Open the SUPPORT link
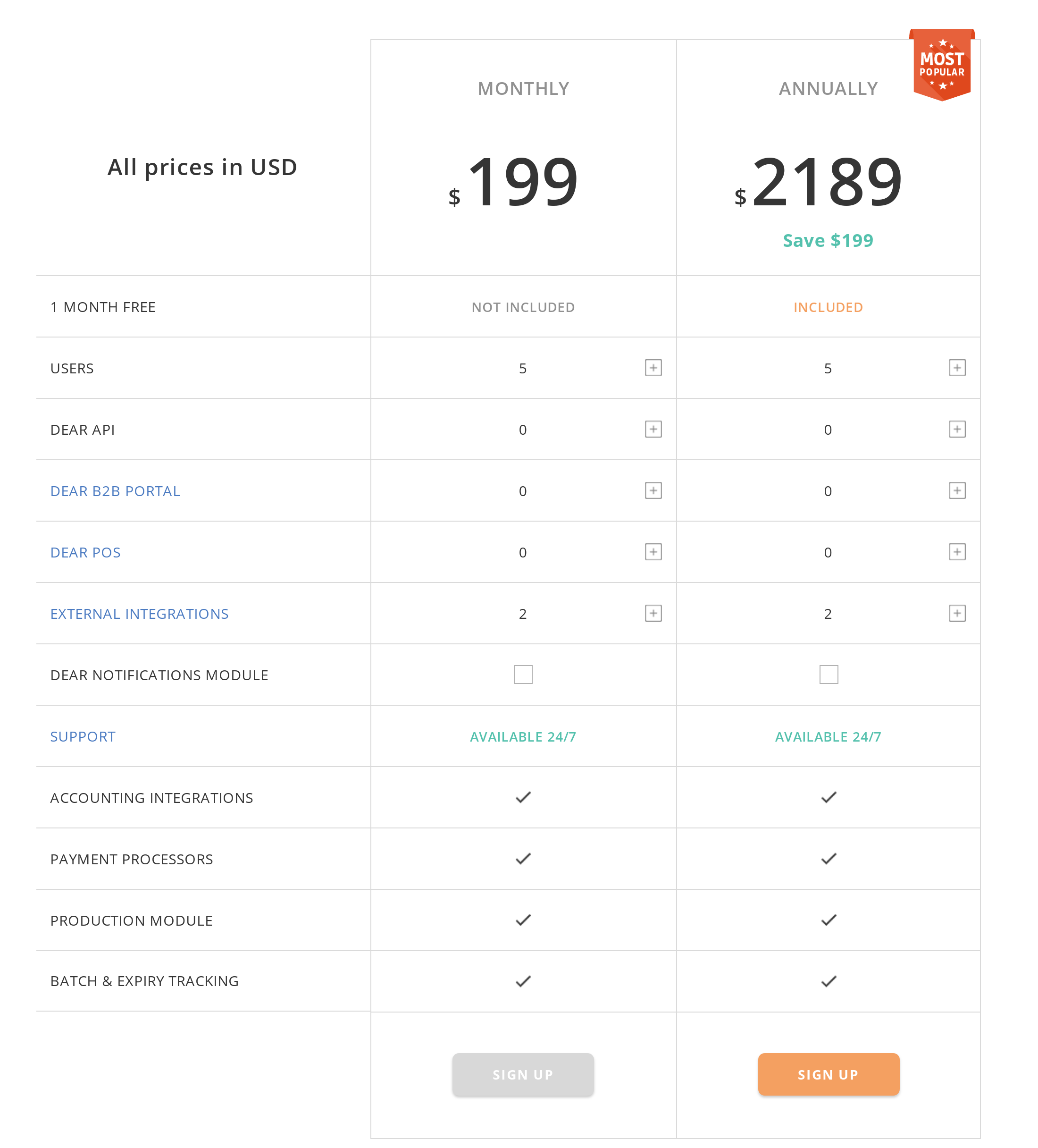The height and width of the screenshot is (1148, 1038). (83, 736)
